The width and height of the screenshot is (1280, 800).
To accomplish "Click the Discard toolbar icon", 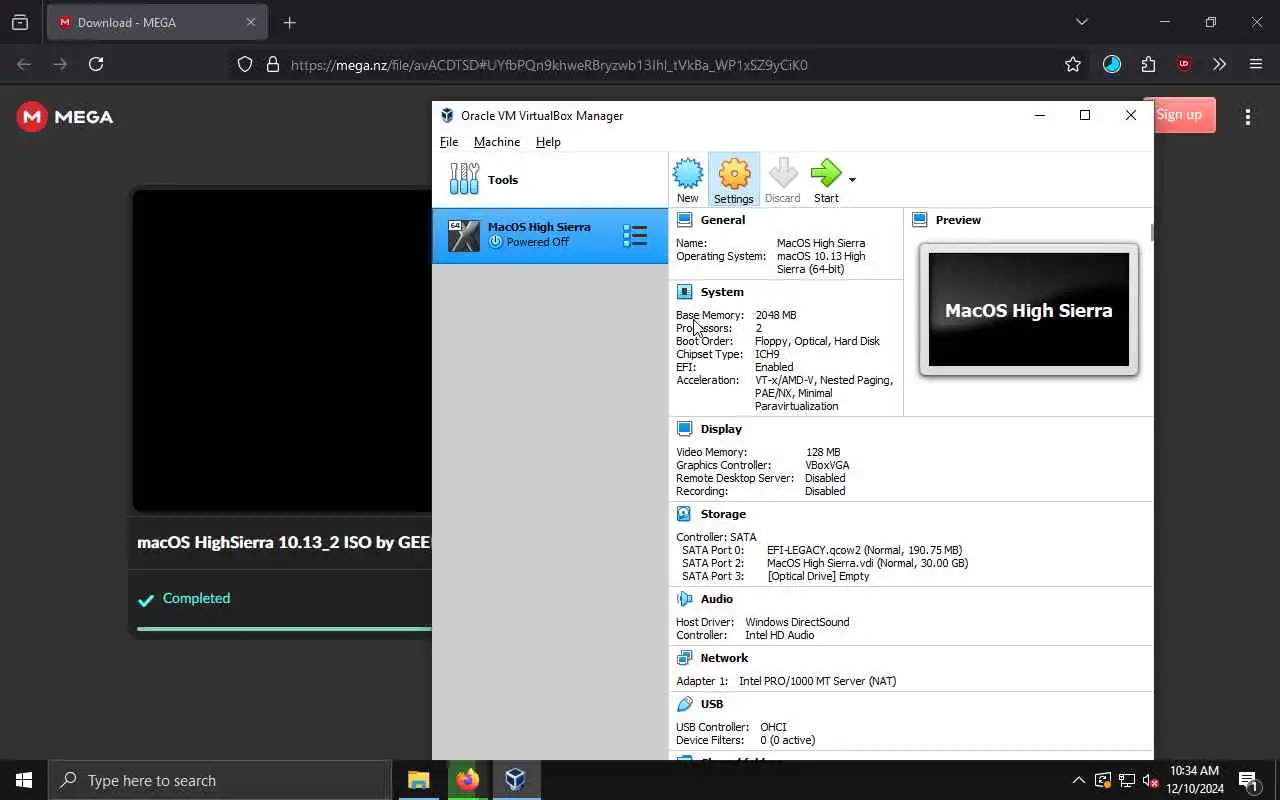I will tap(783, 180).
